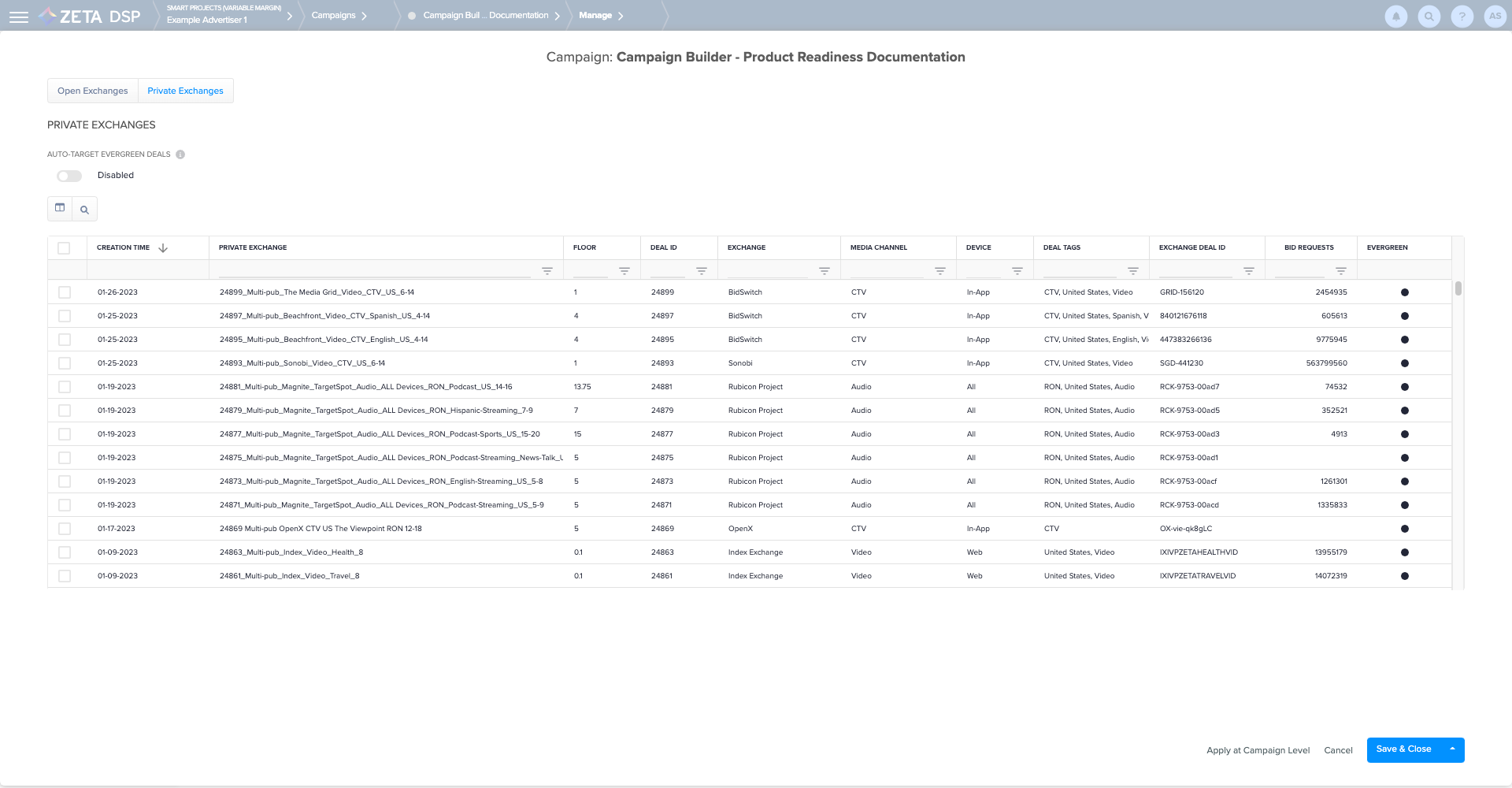Click the table search magnifier icon
Image resolution: width=1512 pixels, height=788 pixels.
pos(84,210)
